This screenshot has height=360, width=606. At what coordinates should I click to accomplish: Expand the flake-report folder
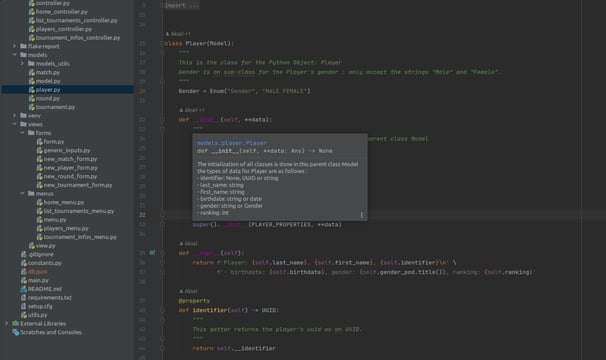(14, 46)
